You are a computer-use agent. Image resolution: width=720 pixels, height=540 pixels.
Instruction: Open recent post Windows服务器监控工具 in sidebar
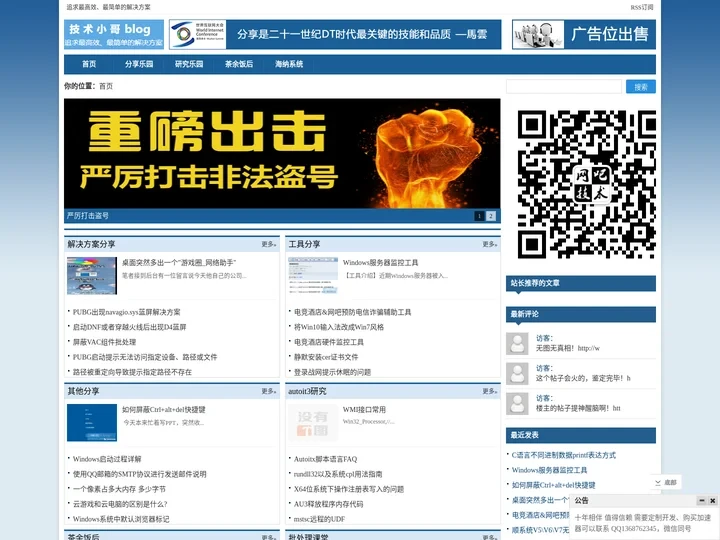pos(549,470)
